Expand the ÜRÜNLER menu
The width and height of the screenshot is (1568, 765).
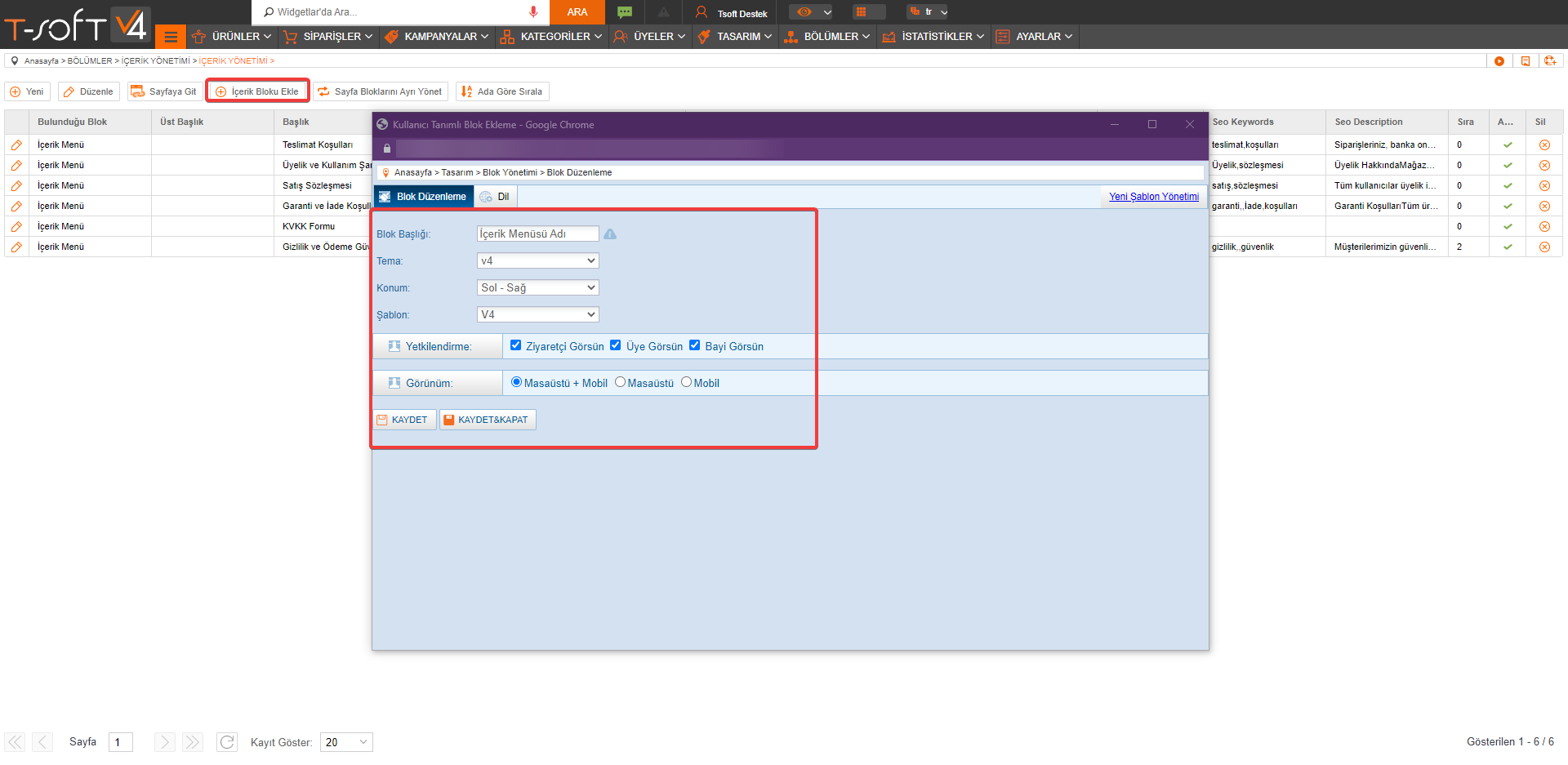click(232, 37)
